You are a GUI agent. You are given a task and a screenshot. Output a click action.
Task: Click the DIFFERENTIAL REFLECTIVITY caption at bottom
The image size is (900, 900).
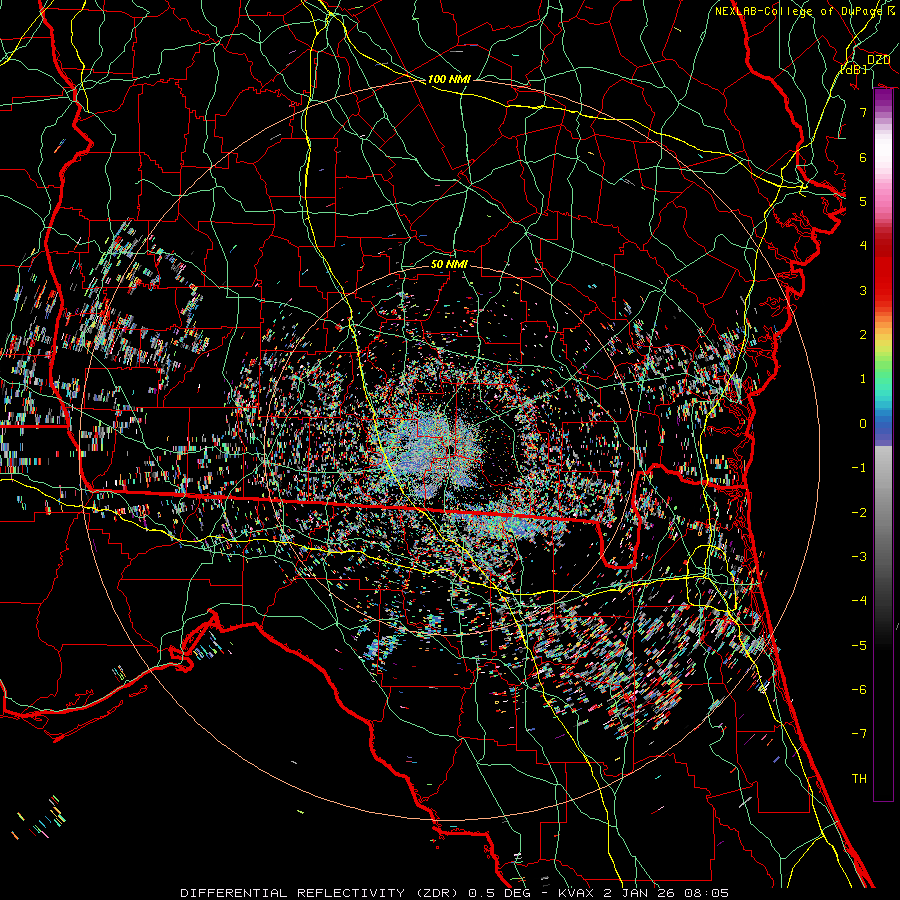point(454,893)
